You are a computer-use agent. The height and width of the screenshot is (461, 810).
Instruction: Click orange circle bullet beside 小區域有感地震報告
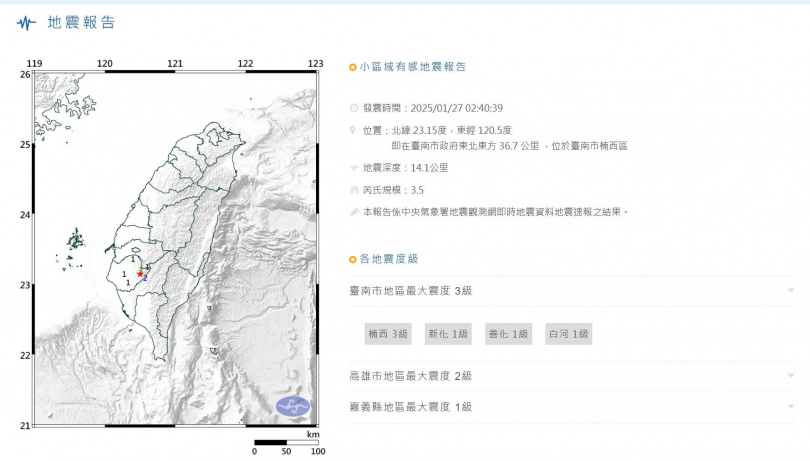(353, 67)
